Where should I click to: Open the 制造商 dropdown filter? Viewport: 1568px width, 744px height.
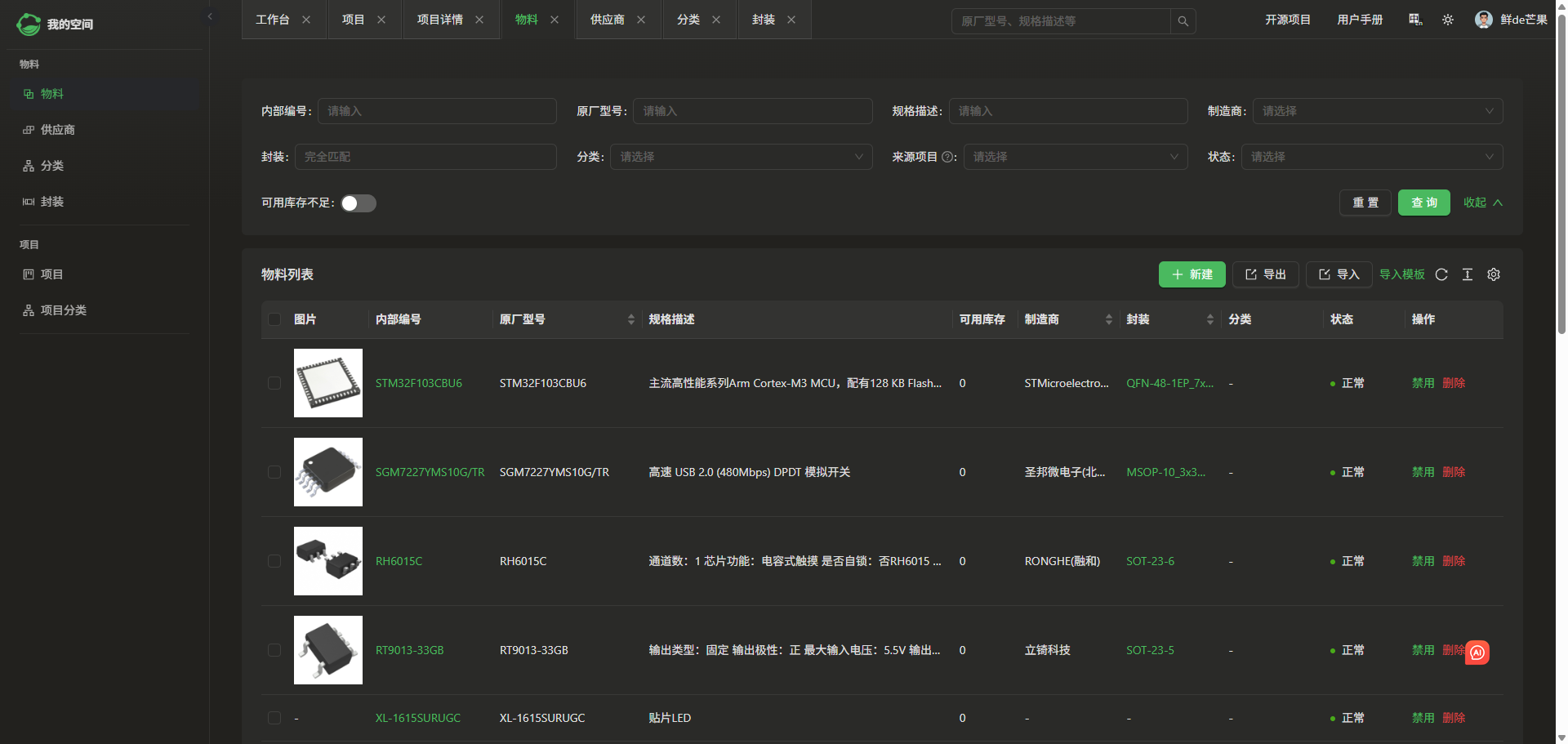[1377, 111]
